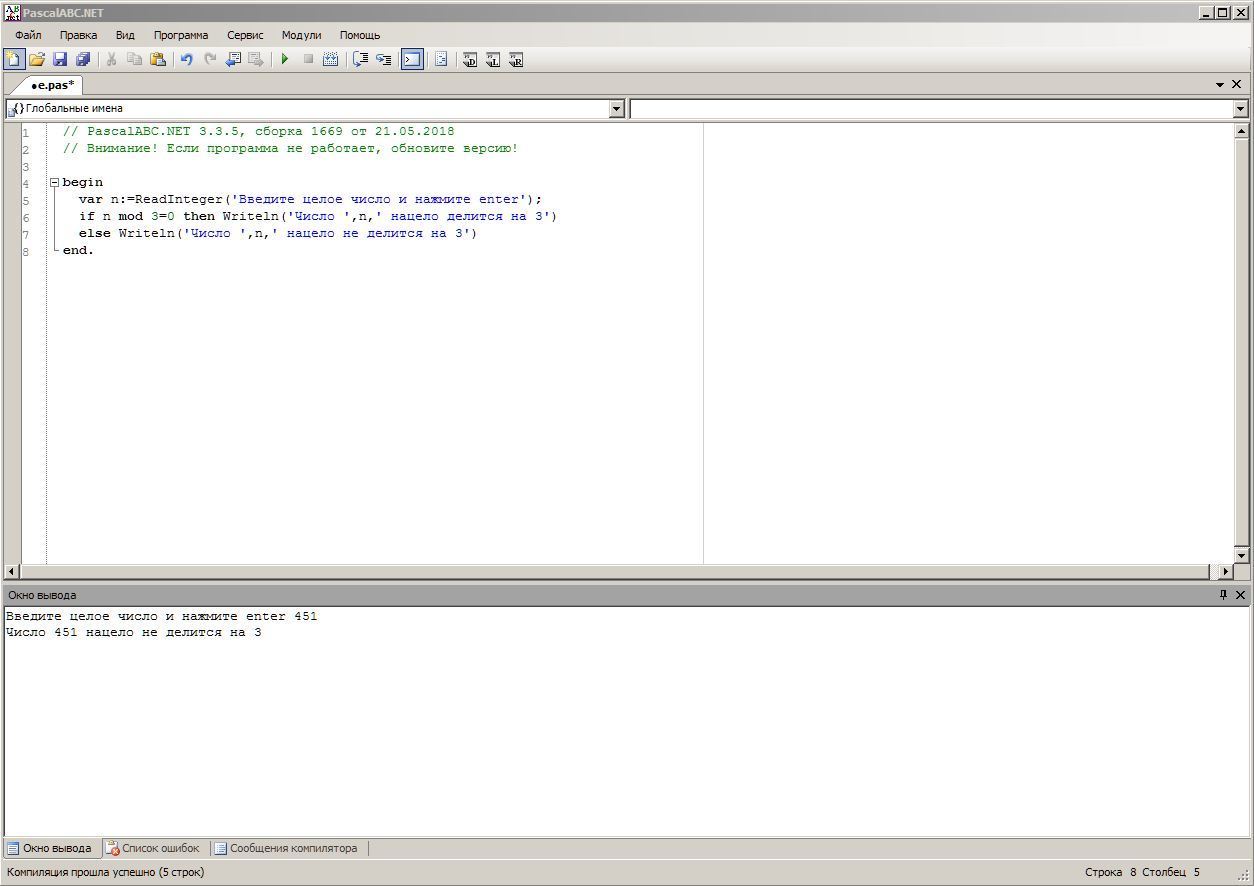Screen dimensions: 1254x886
Task: Pin the Окно вывода panel
Action: [1222, 595]
